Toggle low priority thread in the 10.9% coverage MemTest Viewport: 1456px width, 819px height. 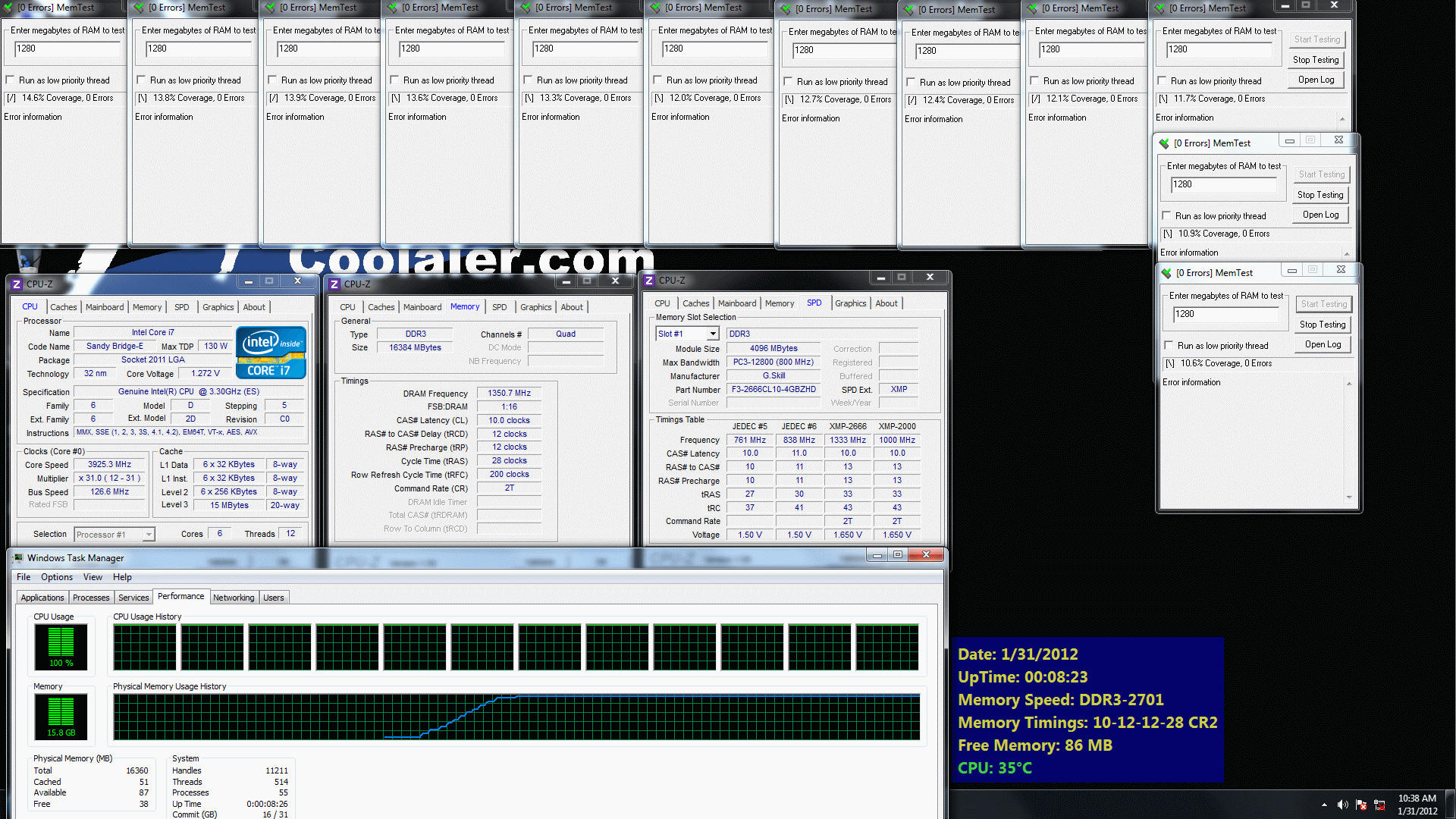(1166, 216)
